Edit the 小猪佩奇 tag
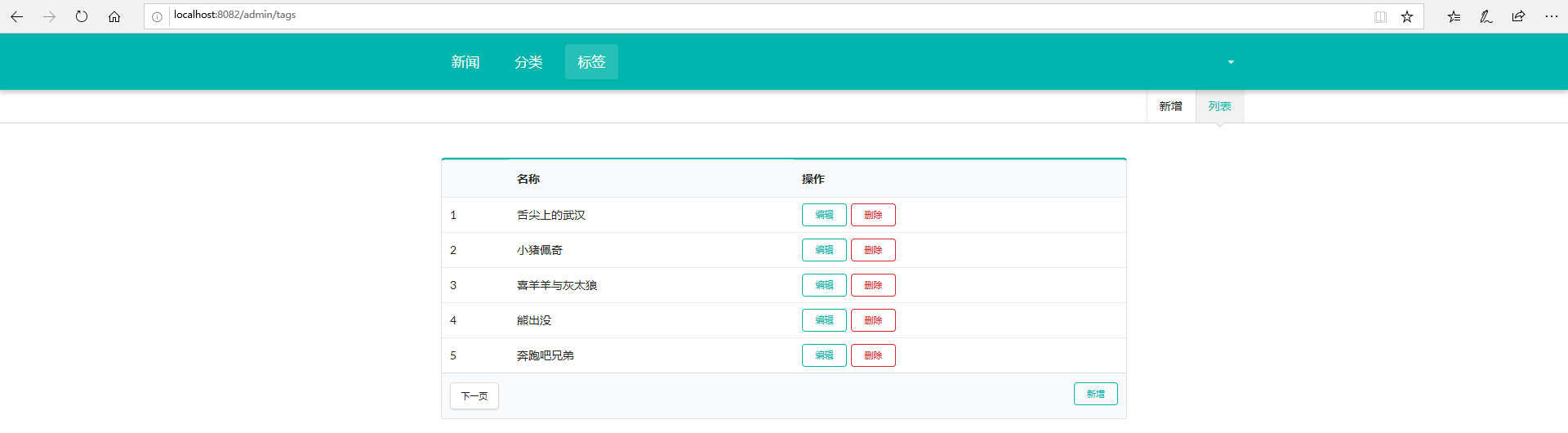This screenshot has height=433, width=1568. point(824,250)
